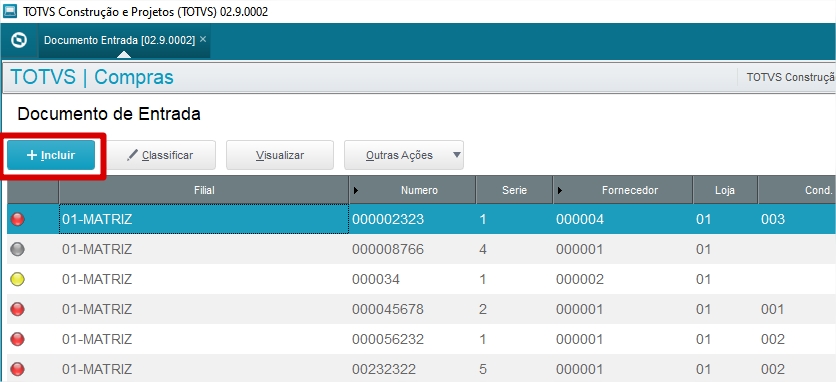Click serie value 5 in row 00232322
Image resolution: width=836 pixels, height=382 pixels.
tap(483, 369)
